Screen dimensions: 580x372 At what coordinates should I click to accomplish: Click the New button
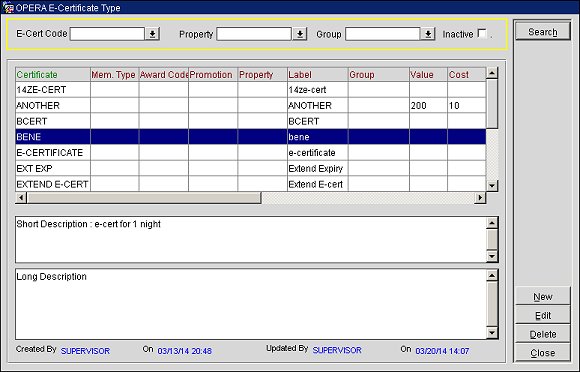click(543, 297)
